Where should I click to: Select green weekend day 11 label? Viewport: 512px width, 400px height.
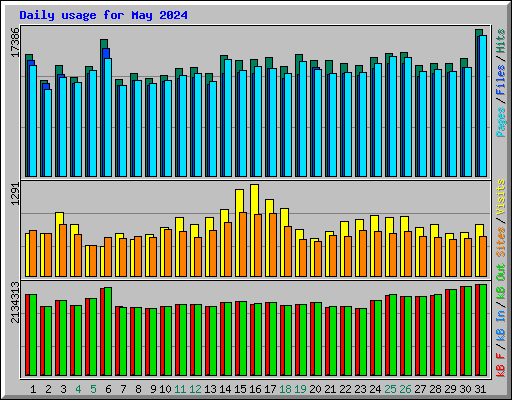point(180,389)
